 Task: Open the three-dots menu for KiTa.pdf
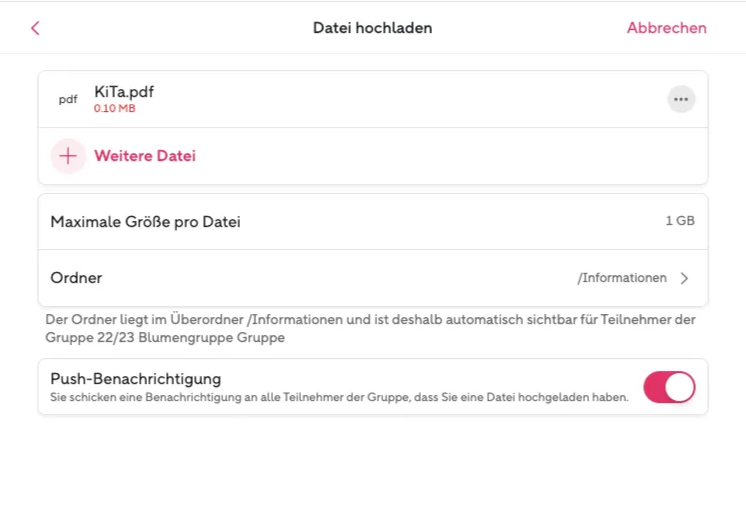tap(681, 99)
